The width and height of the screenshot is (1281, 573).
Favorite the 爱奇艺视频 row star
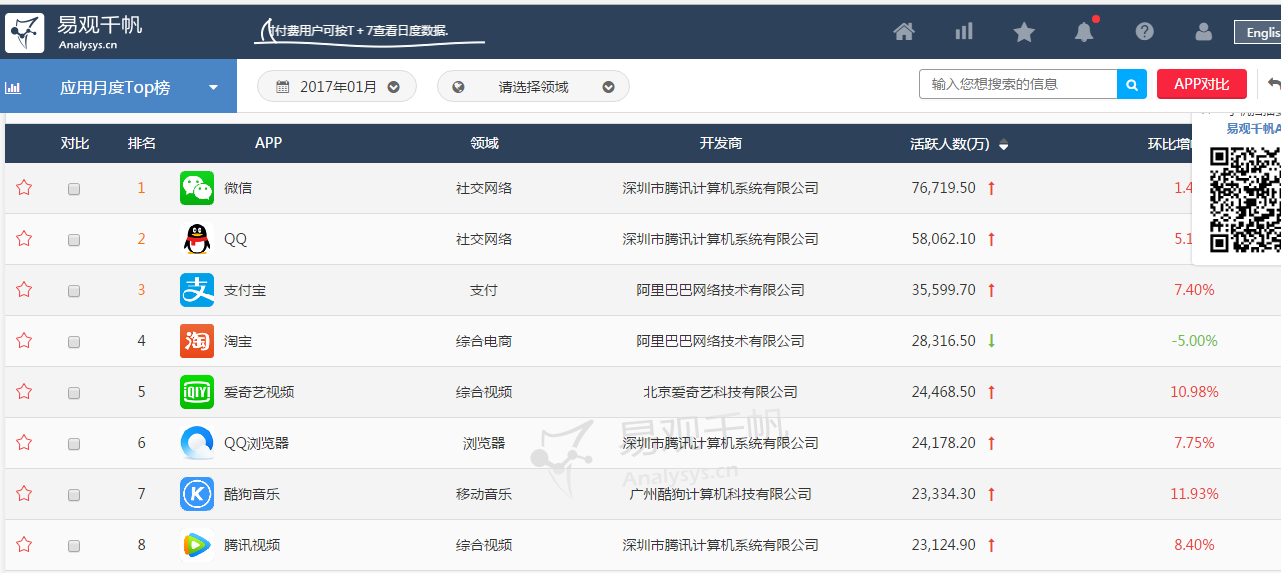pos(24,391)
